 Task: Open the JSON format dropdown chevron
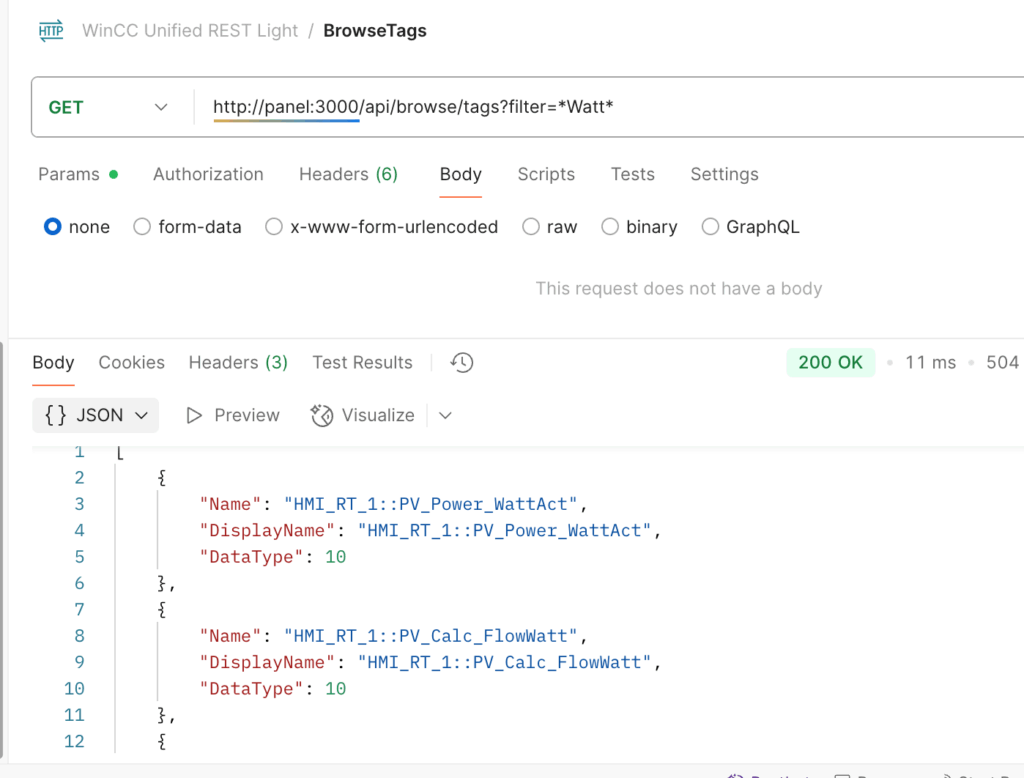142,415
